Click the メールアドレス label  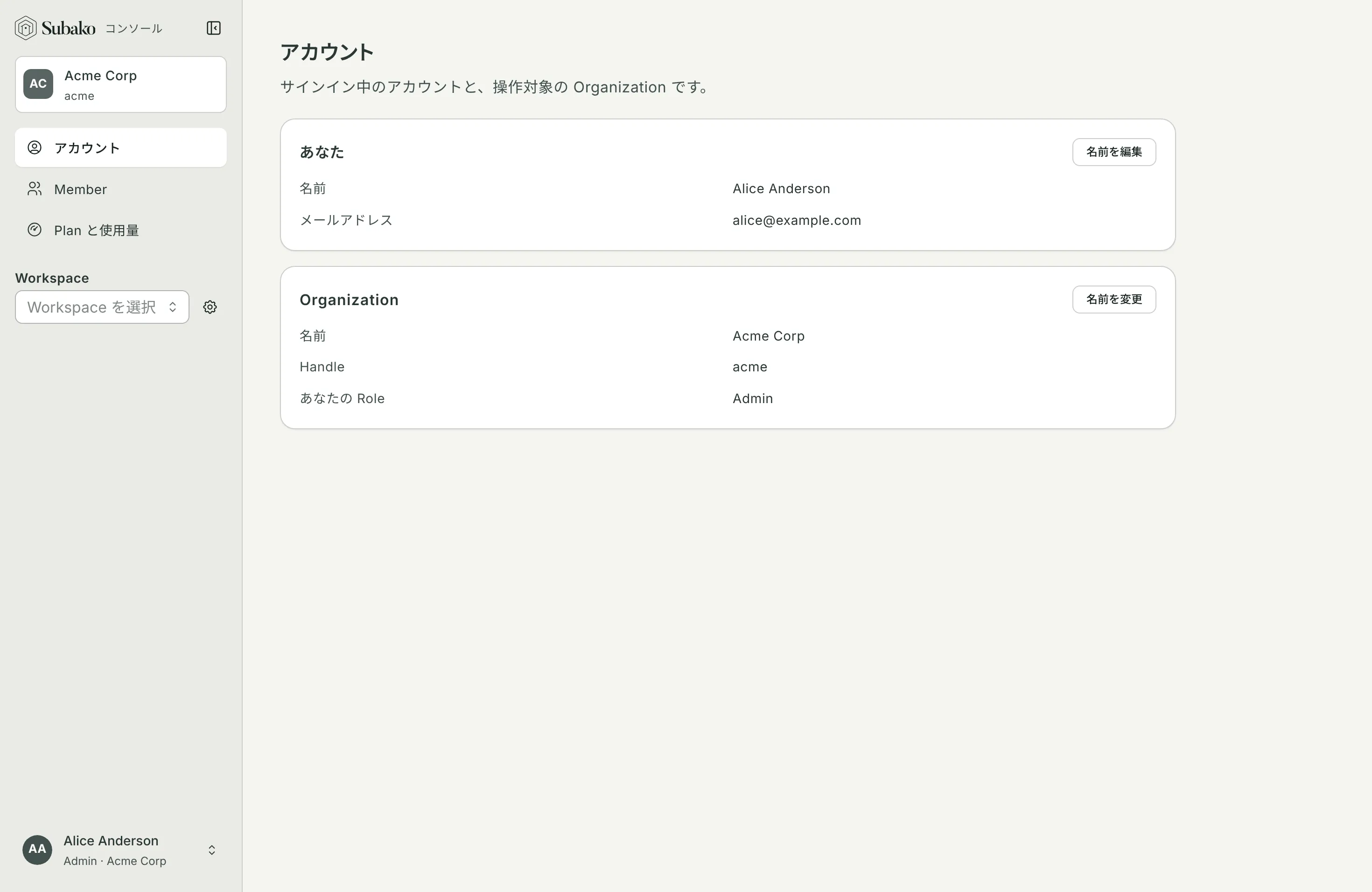coord(346,220)
